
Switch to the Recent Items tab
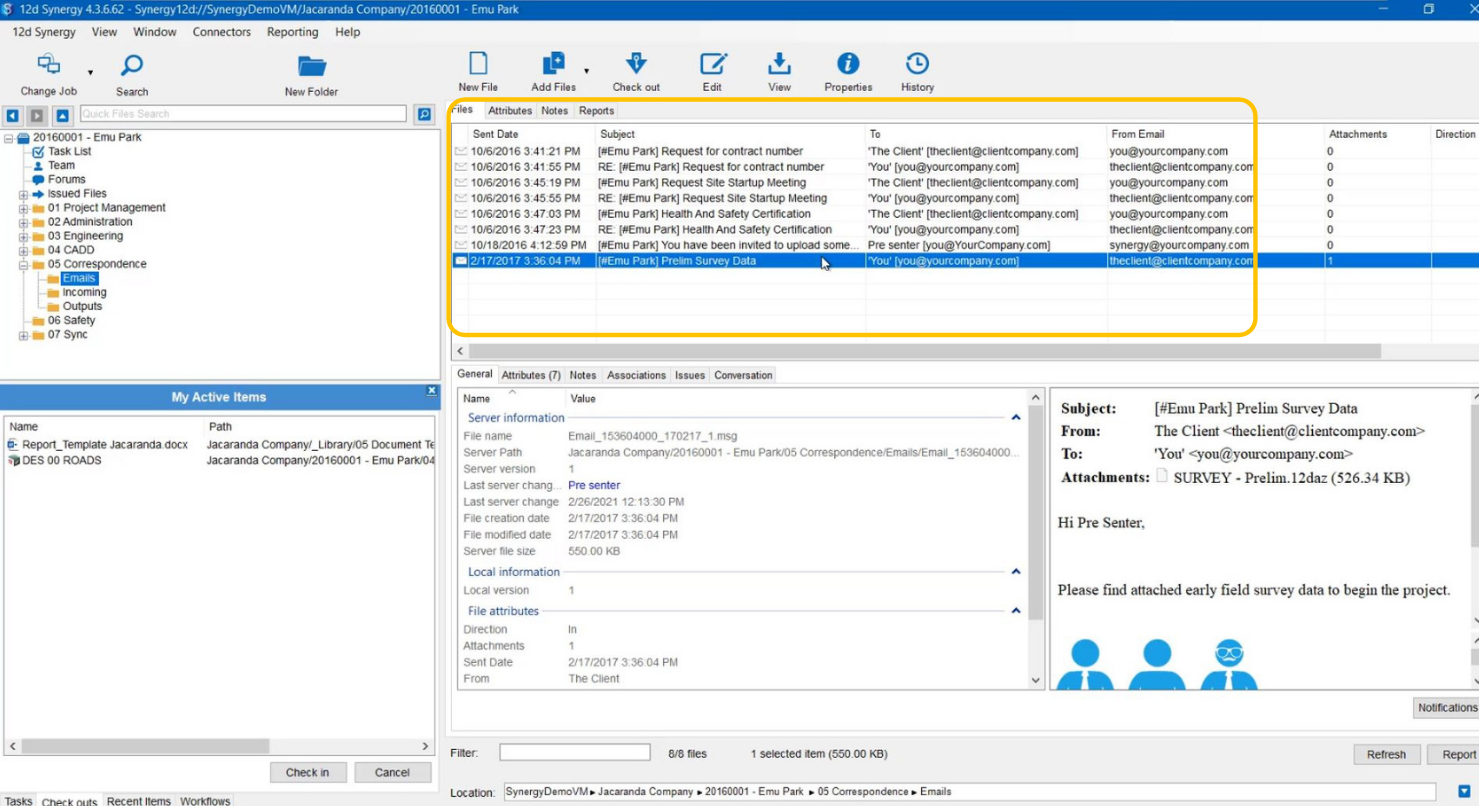tap(138, 801)
